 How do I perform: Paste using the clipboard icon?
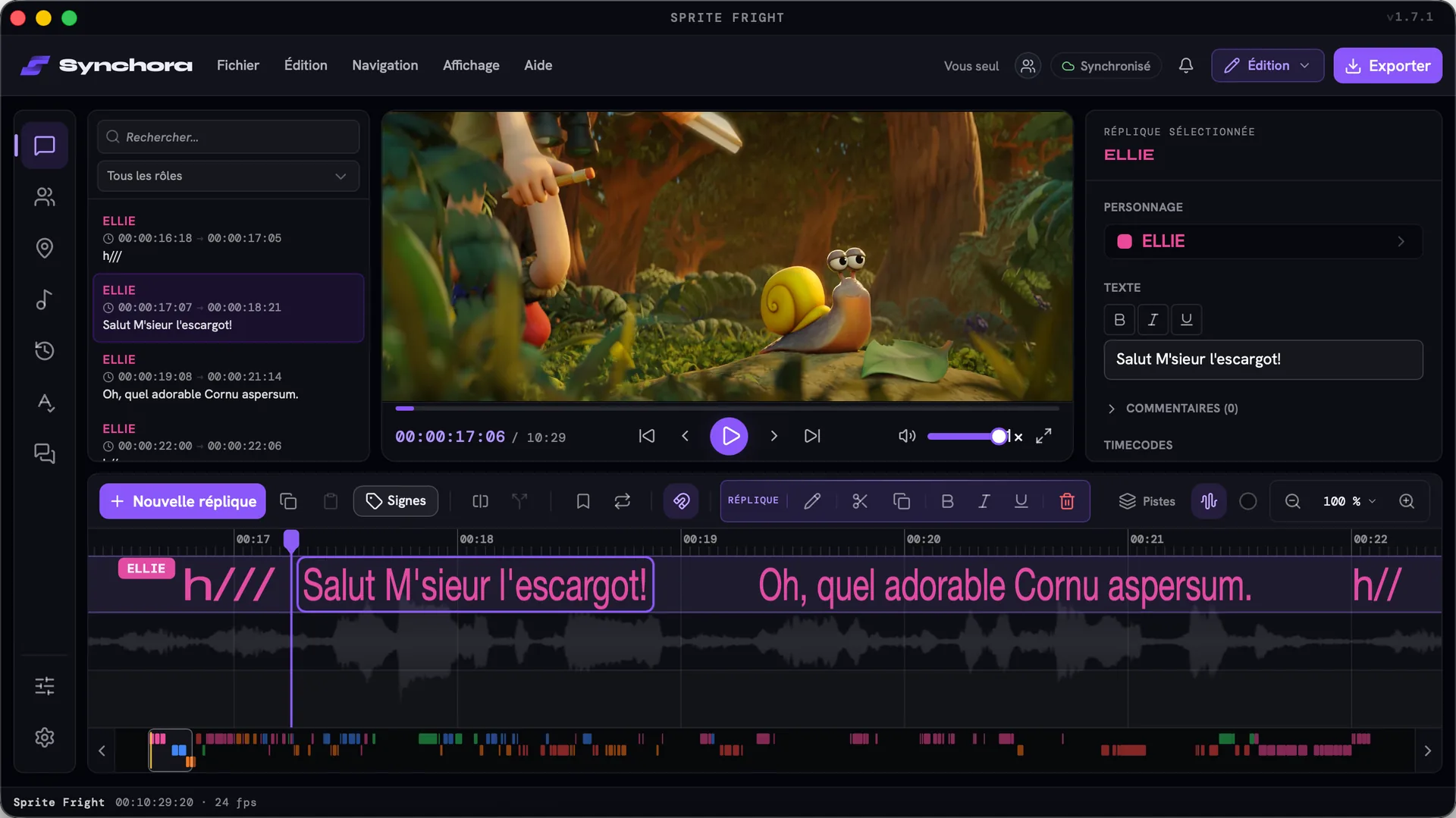pyautogui.click(x=331, y=501)
